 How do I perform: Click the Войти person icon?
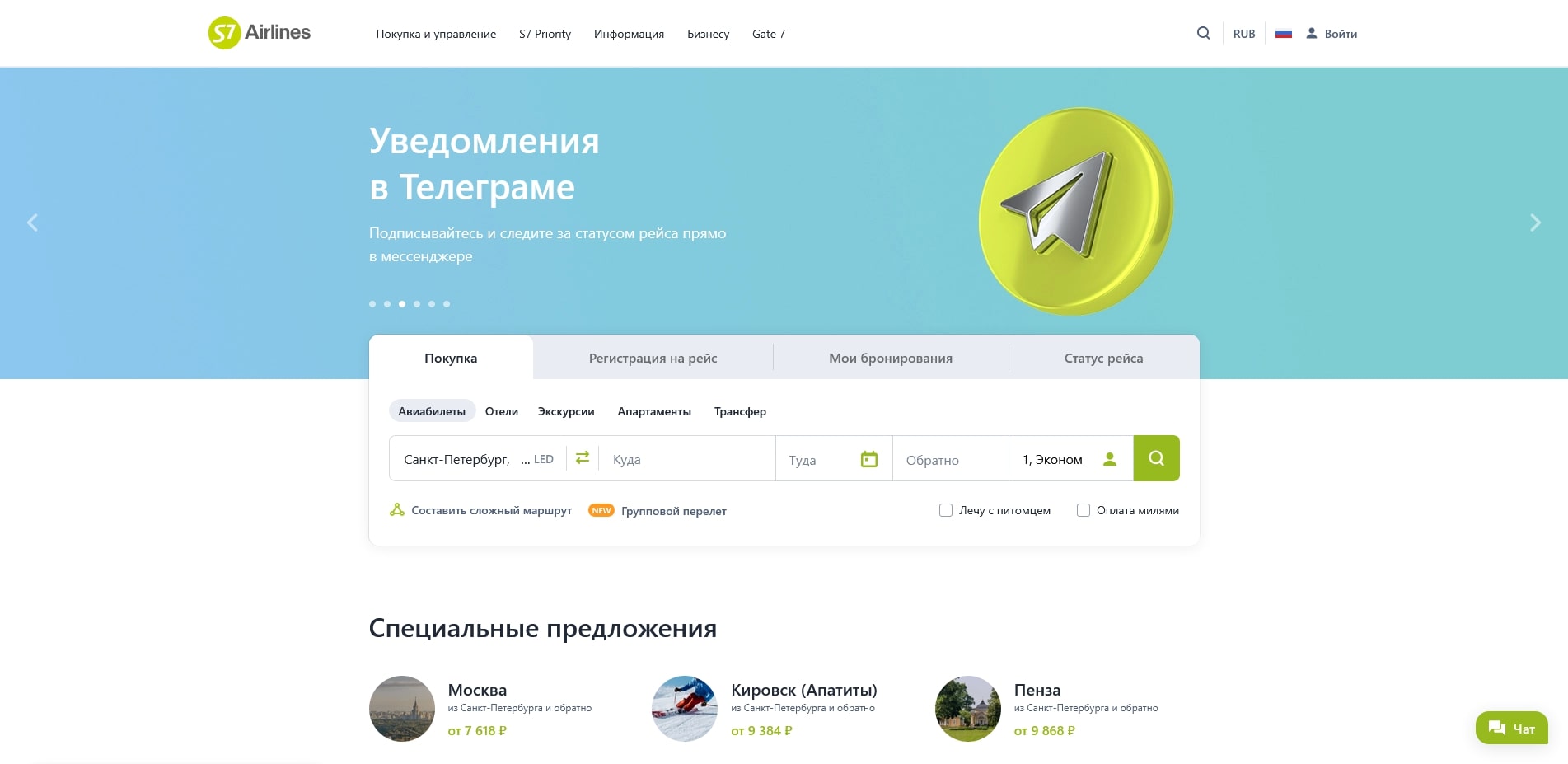(1312, 33)
